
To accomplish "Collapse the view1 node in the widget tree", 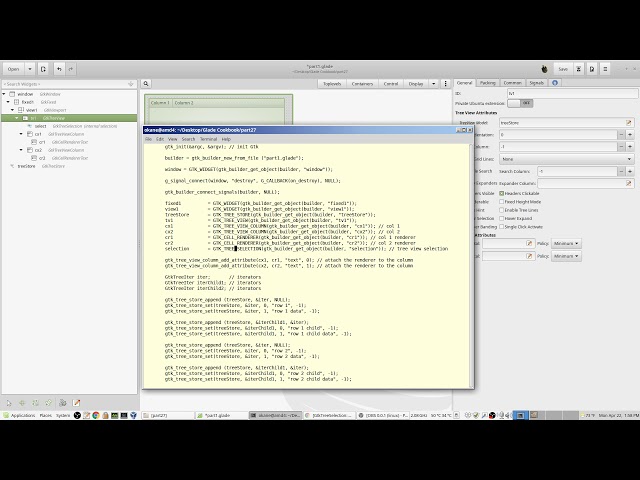I will pyautogui.click(x=13, y=110).
